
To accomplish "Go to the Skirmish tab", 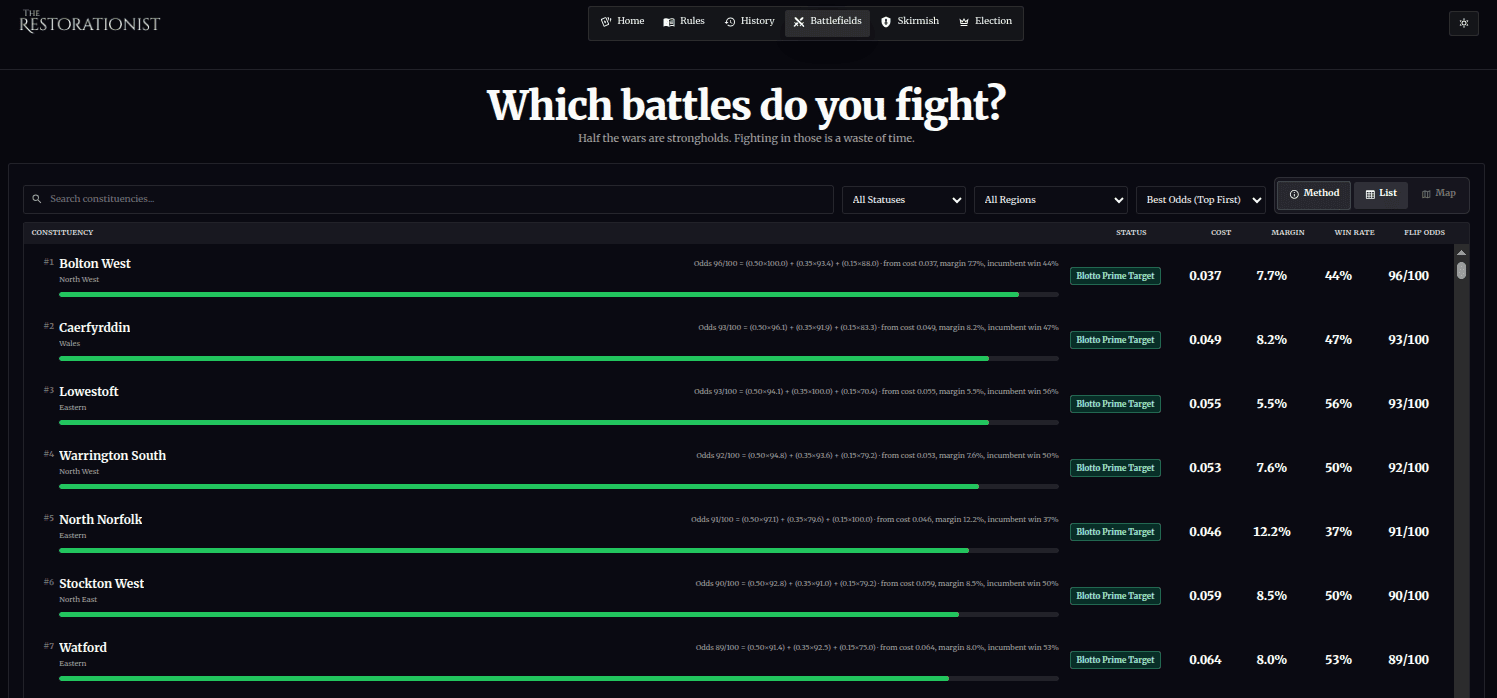I will coord(917,22).
